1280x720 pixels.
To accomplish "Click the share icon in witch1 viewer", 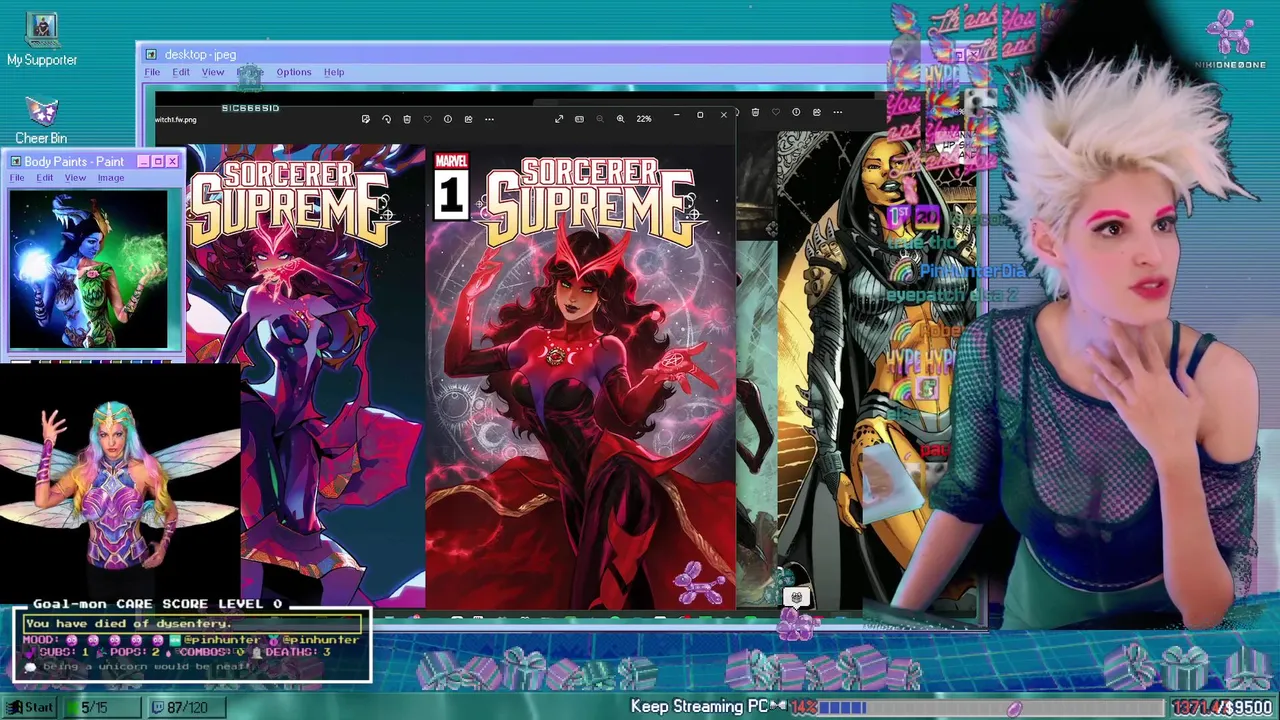I will [468, 119].
